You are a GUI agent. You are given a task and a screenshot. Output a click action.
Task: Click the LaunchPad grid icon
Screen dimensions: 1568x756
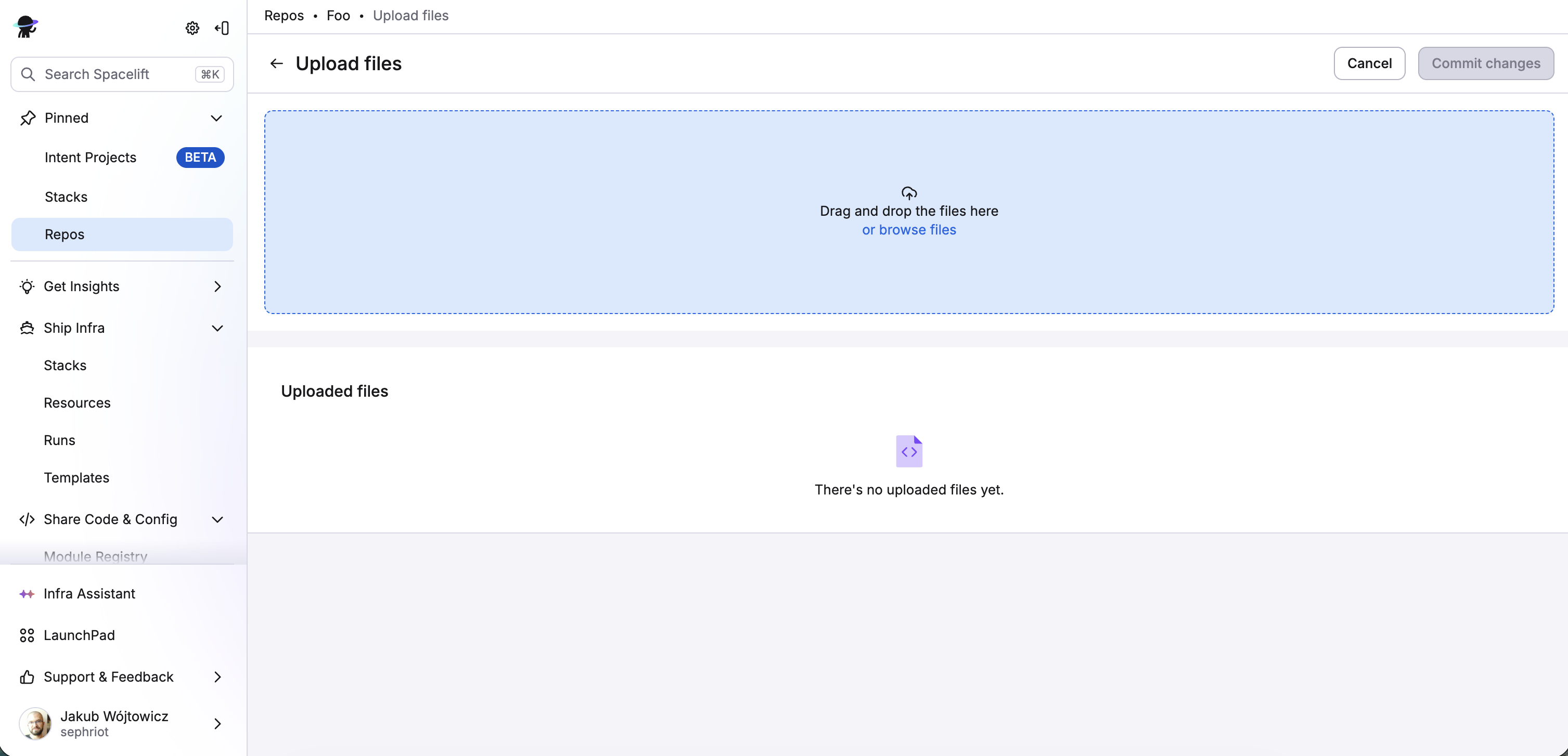coord(26,635)
